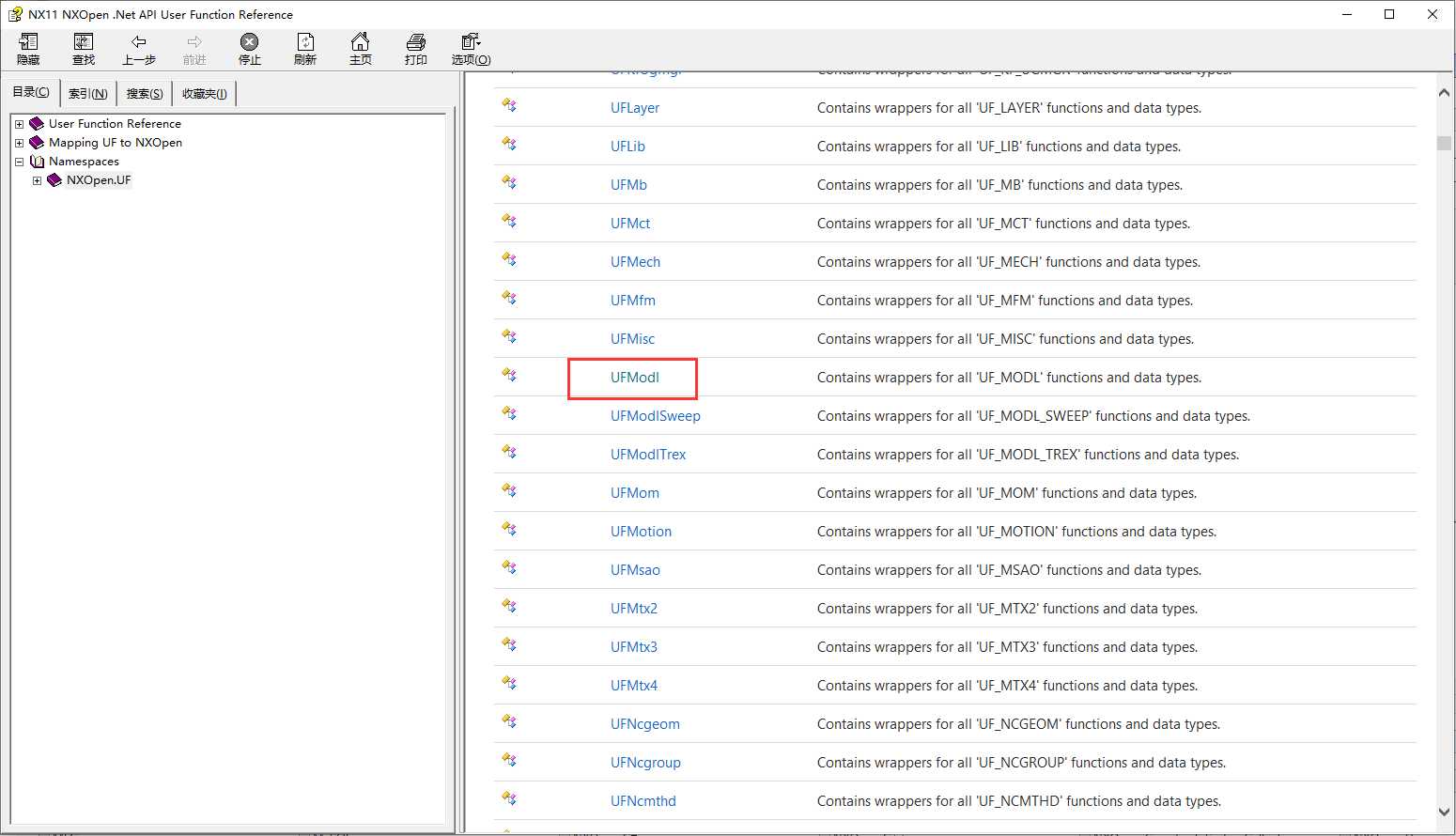Click the class icon in the UFNcgeom row

[x=509, y=721]
